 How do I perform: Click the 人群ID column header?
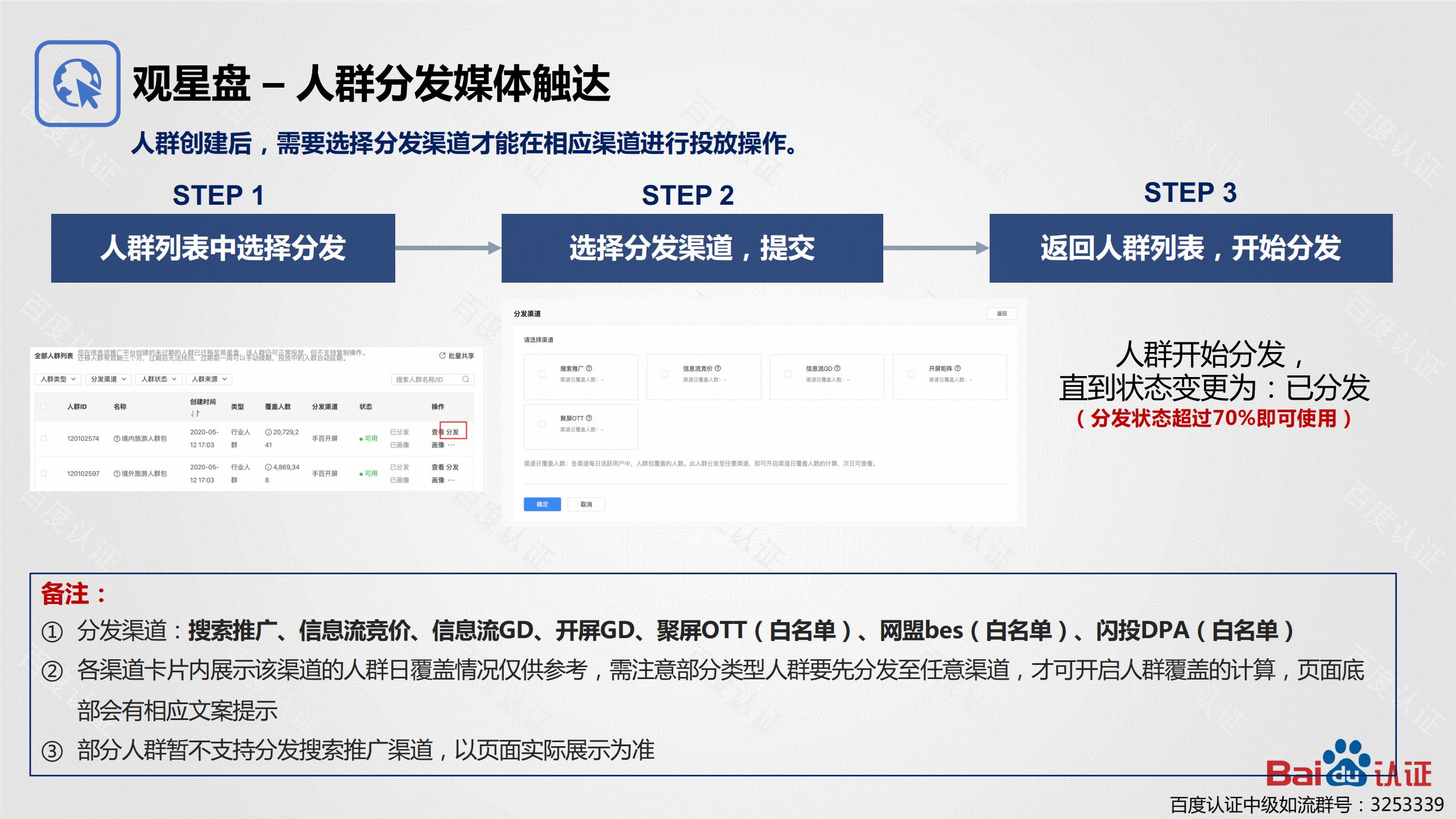pos(77,407)
